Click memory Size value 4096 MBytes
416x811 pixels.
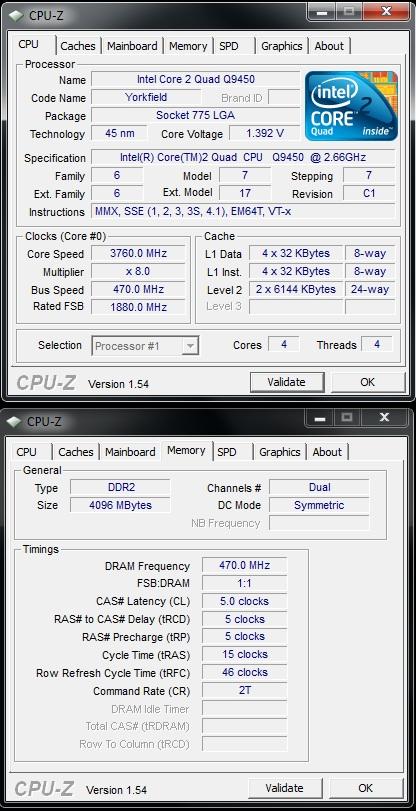[120, 505]
